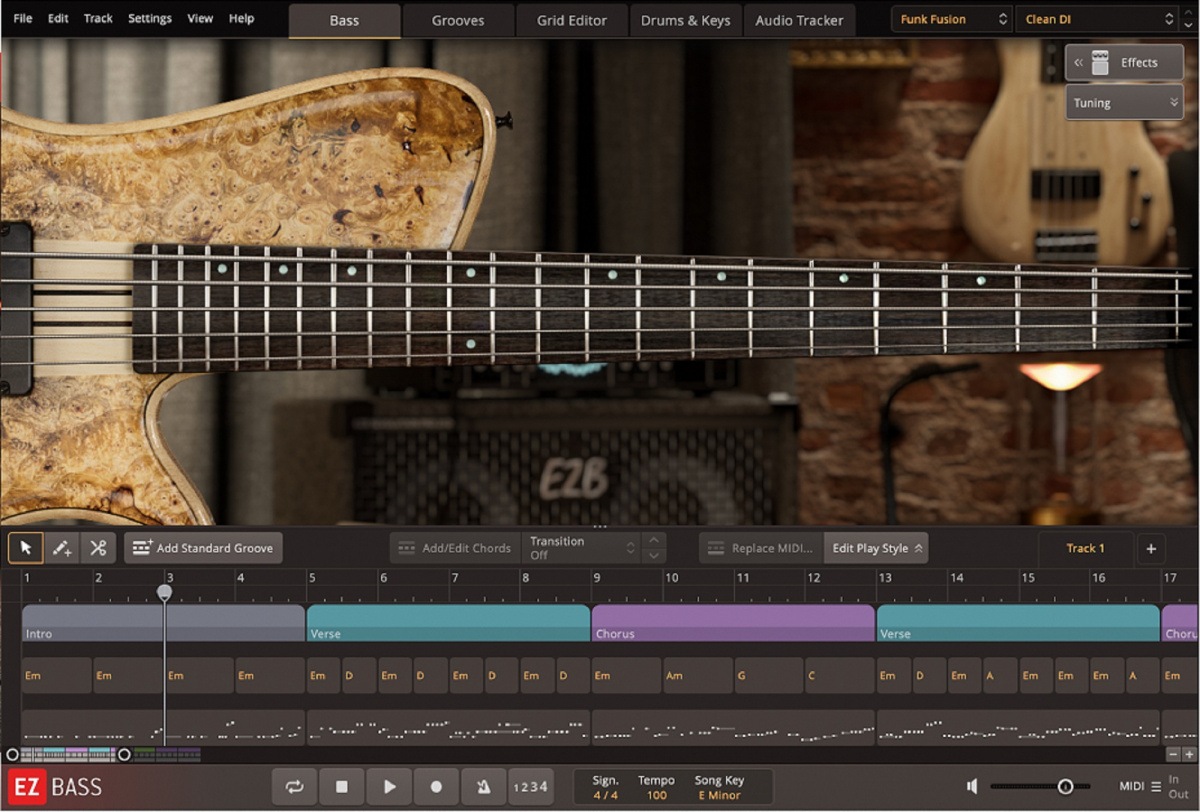Enable loop playback
1200x812 pixels.
coord(294,787)
